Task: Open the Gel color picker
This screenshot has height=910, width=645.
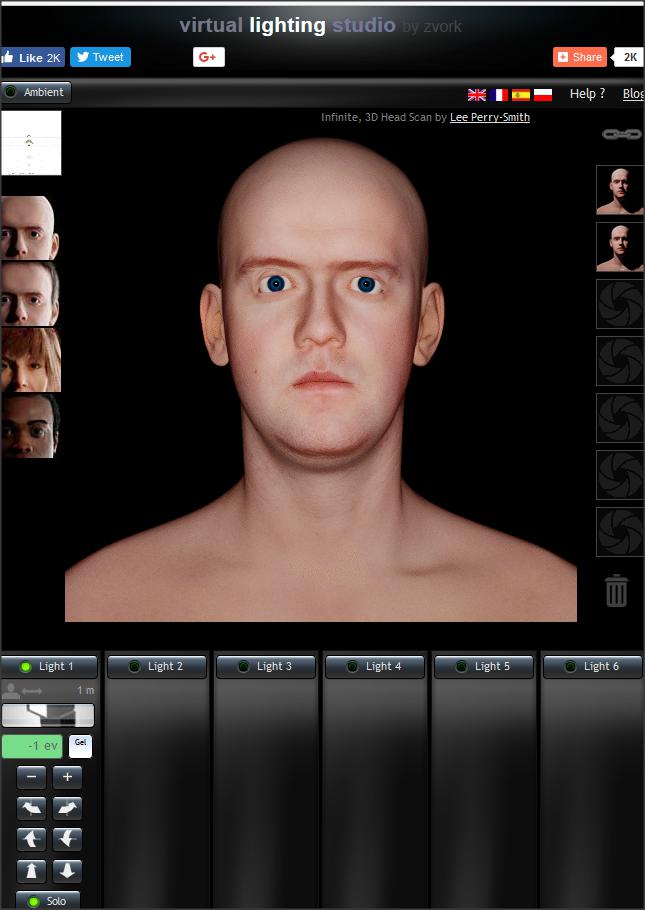Action: tap(80, 746)
